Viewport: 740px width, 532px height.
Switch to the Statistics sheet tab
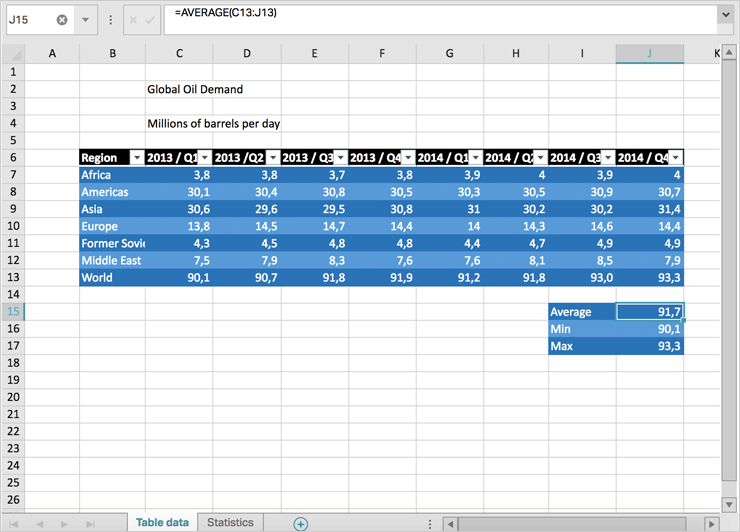click(230, 522)
